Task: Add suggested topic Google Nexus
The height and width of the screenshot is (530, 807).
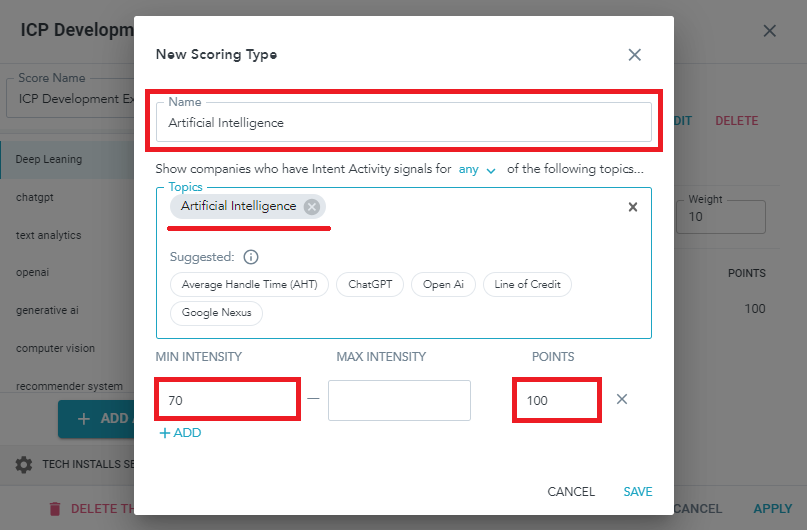Action: (216, 313)
